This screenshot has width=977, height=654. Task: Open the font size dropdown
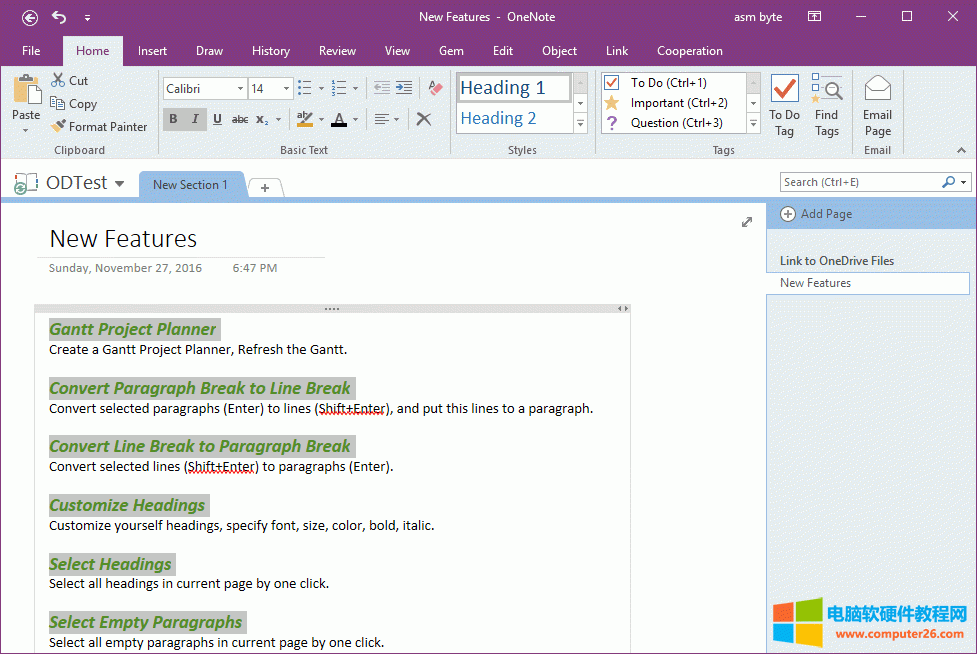(x=286, y=89)
